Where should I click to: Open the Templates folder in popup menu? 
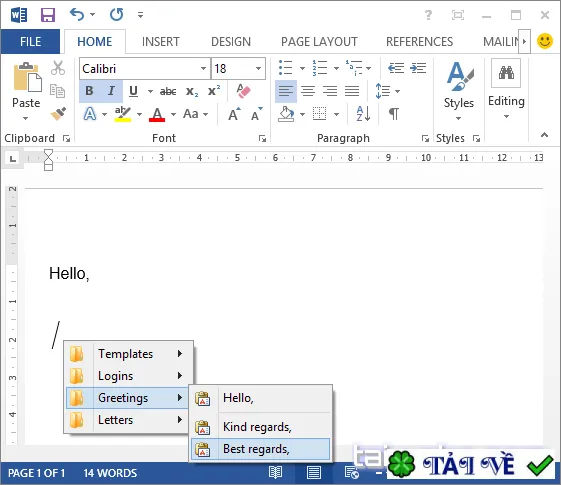coord(129,354)
